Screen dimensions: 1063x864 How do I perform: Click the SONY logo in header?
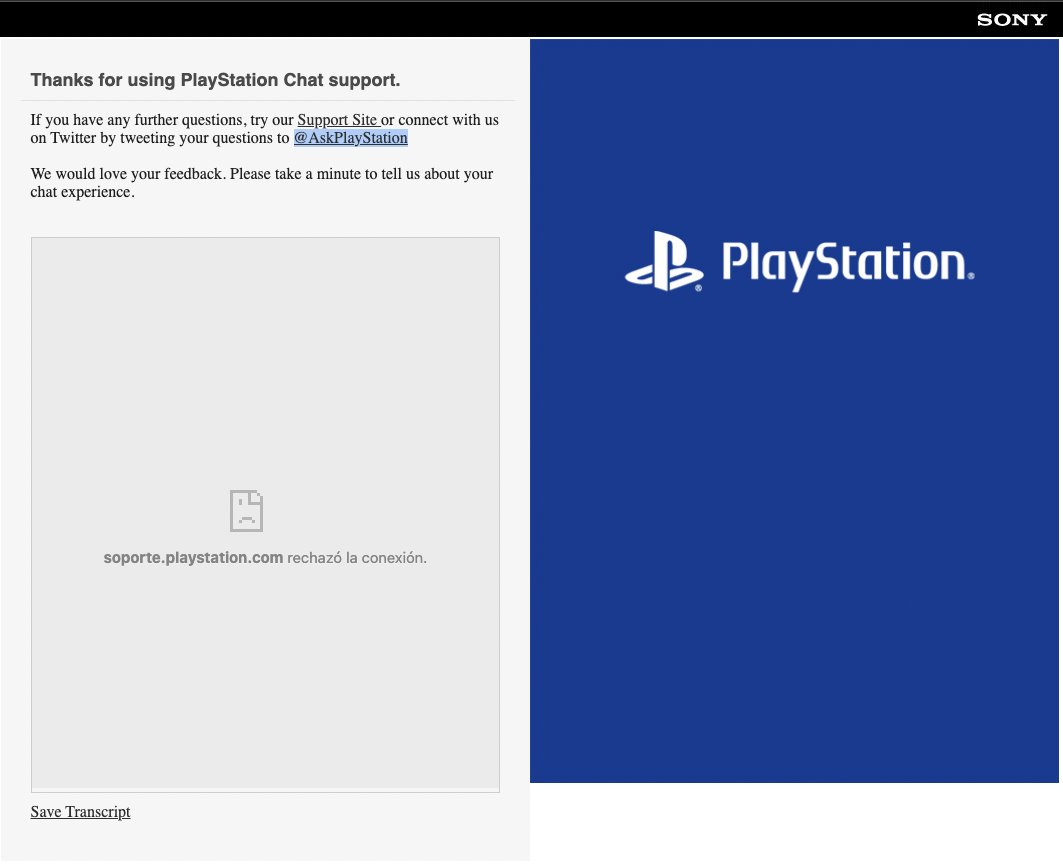point(1011,20)
